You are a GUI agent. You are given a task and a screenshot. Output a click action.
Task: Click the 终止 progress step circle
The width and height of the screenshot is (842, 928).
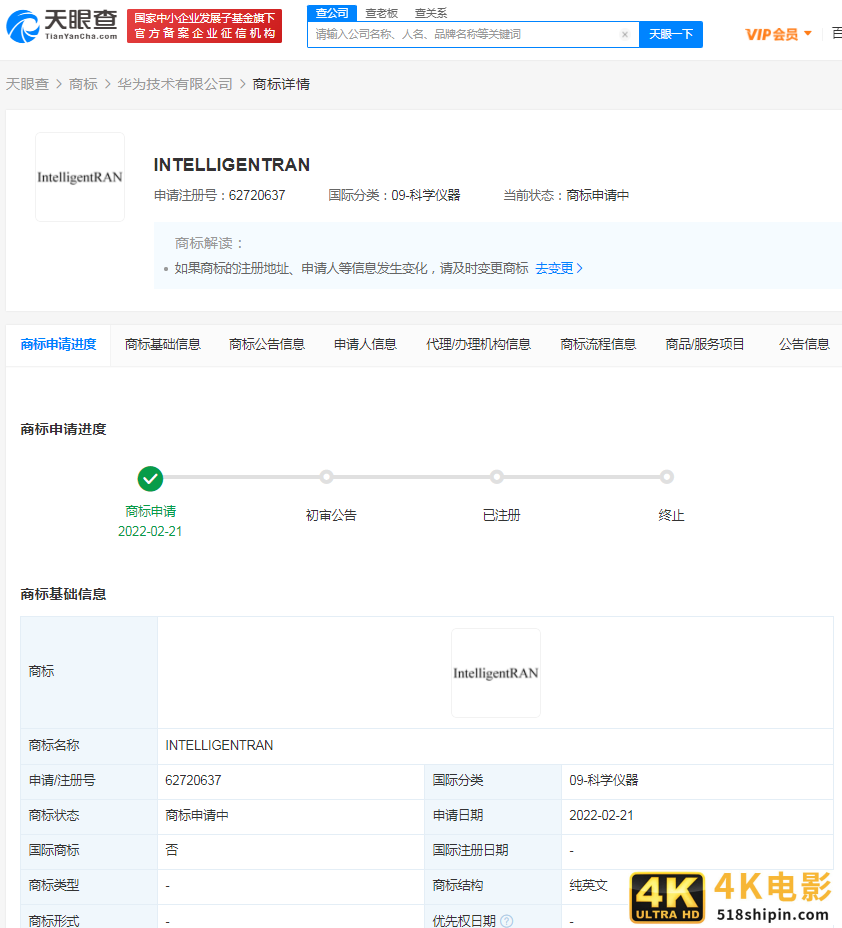[x=667, y=476]
